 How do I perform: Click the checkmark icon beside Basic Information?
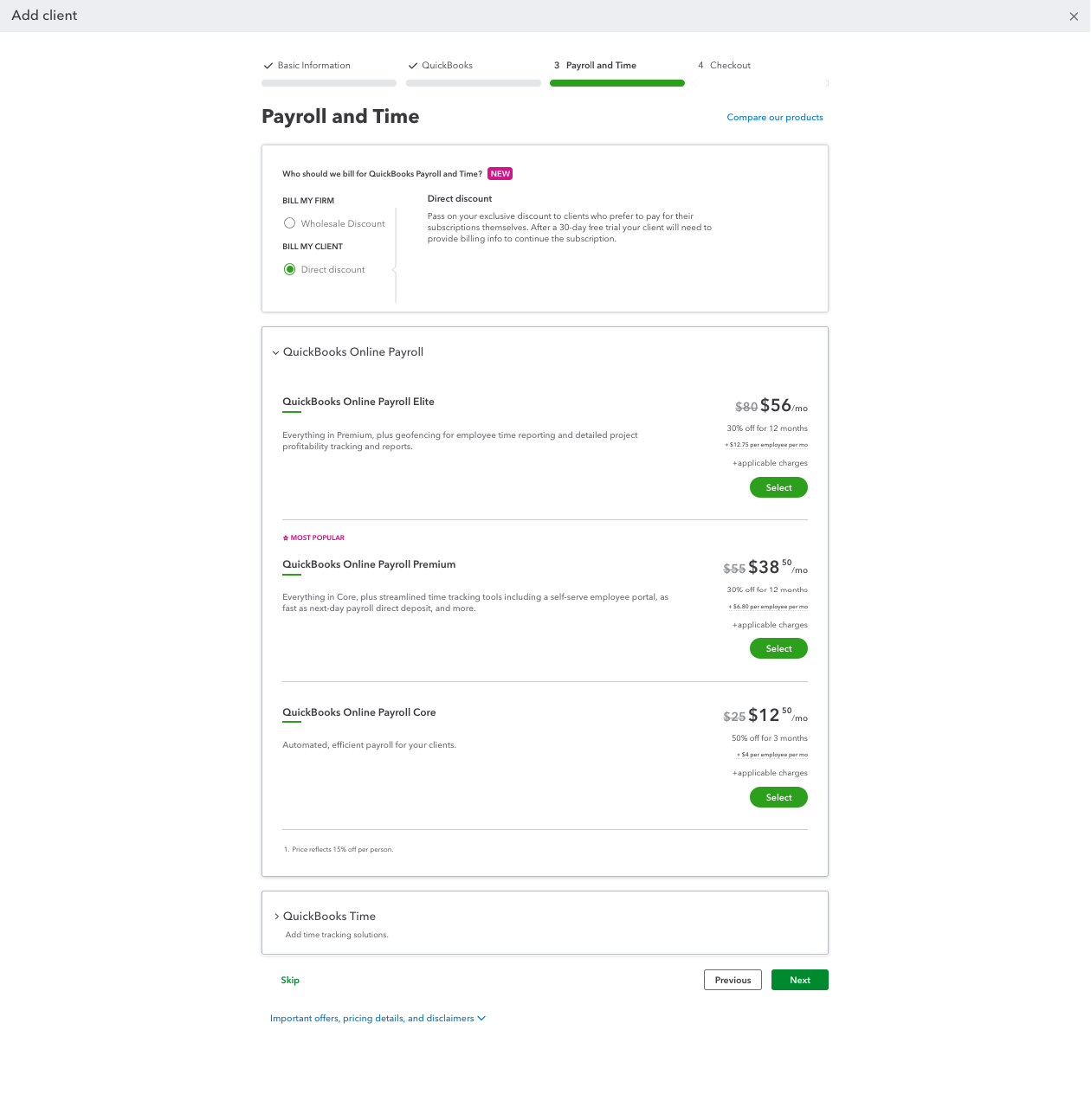point(268,65)
